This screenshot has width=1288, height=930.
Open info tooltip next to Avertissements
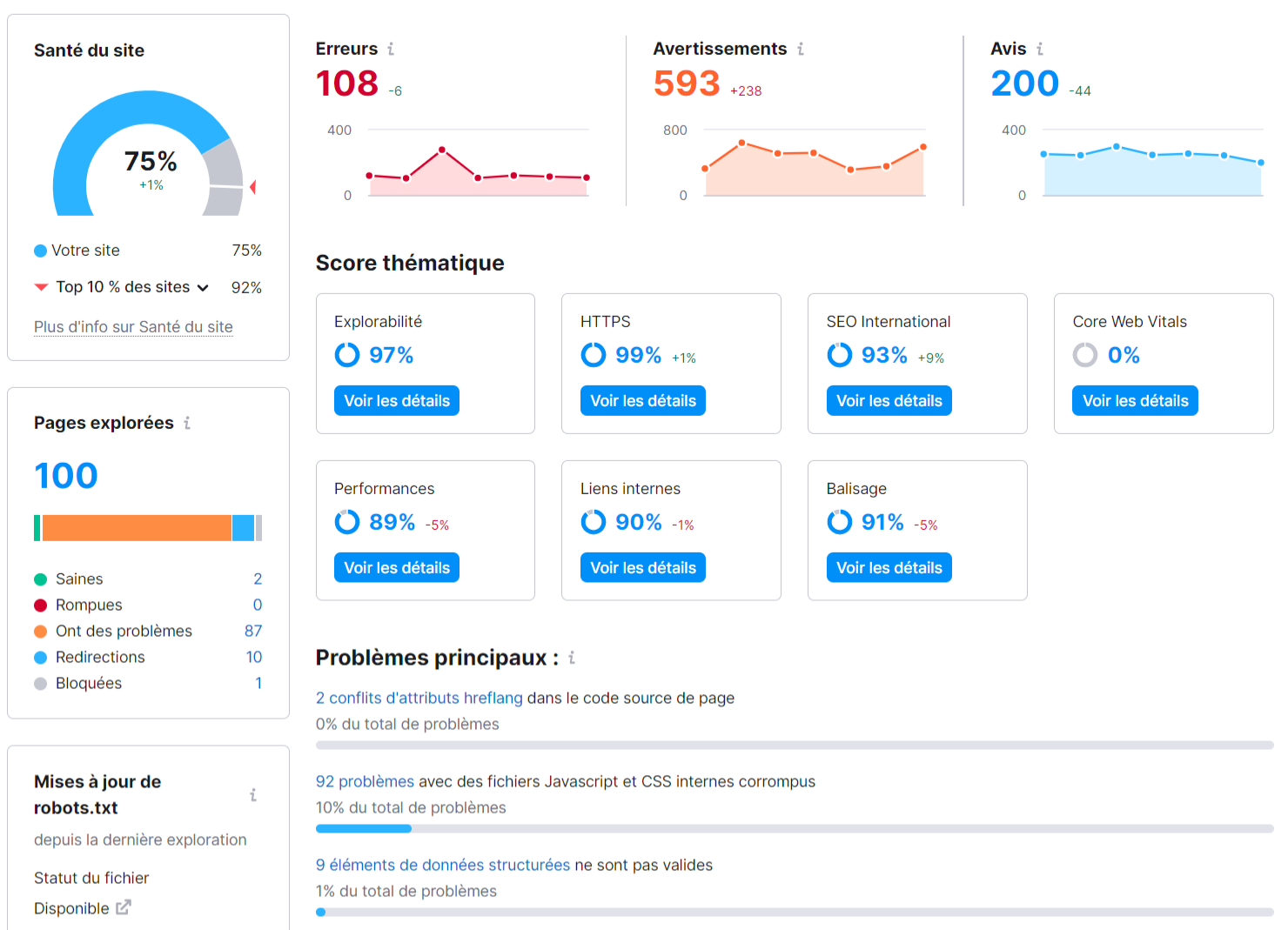pyautogui.click(x=800, y=49)
